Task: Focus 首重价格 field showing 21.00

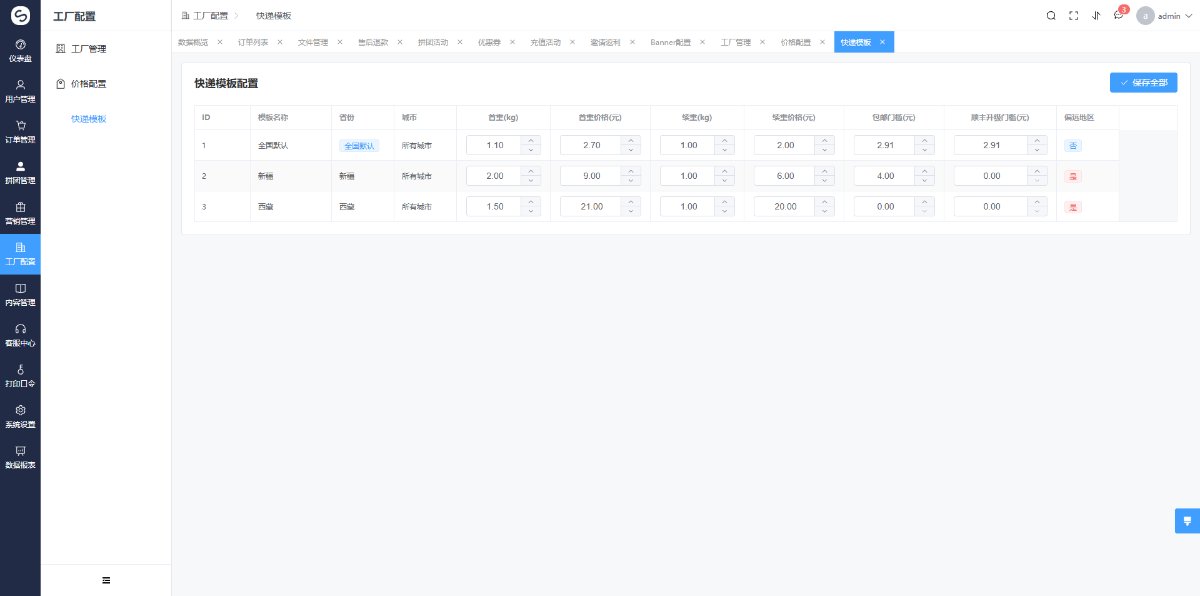Action: (591, 207)
